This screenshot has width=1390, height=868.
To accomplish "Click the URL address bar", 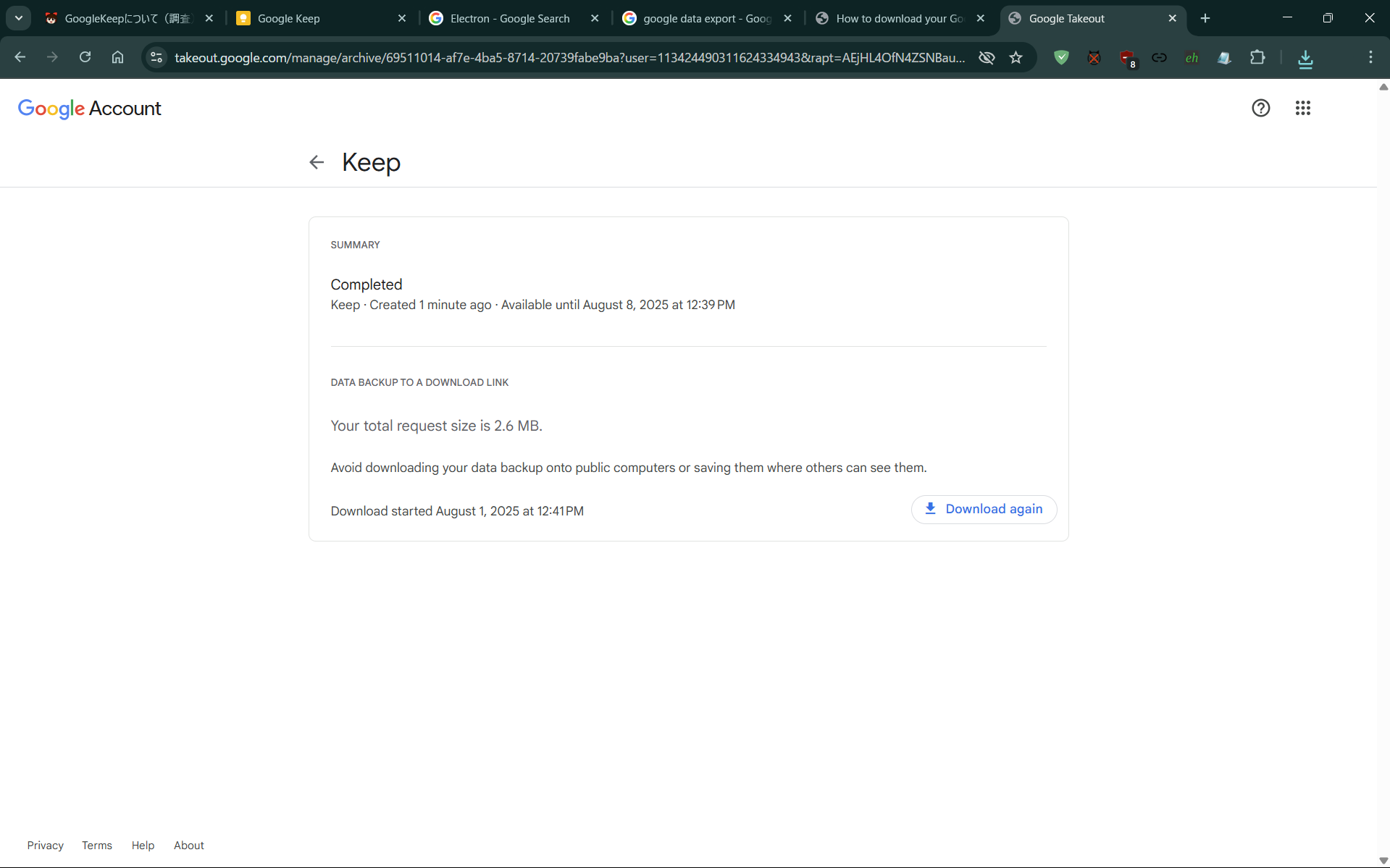I will coord(569,57).
